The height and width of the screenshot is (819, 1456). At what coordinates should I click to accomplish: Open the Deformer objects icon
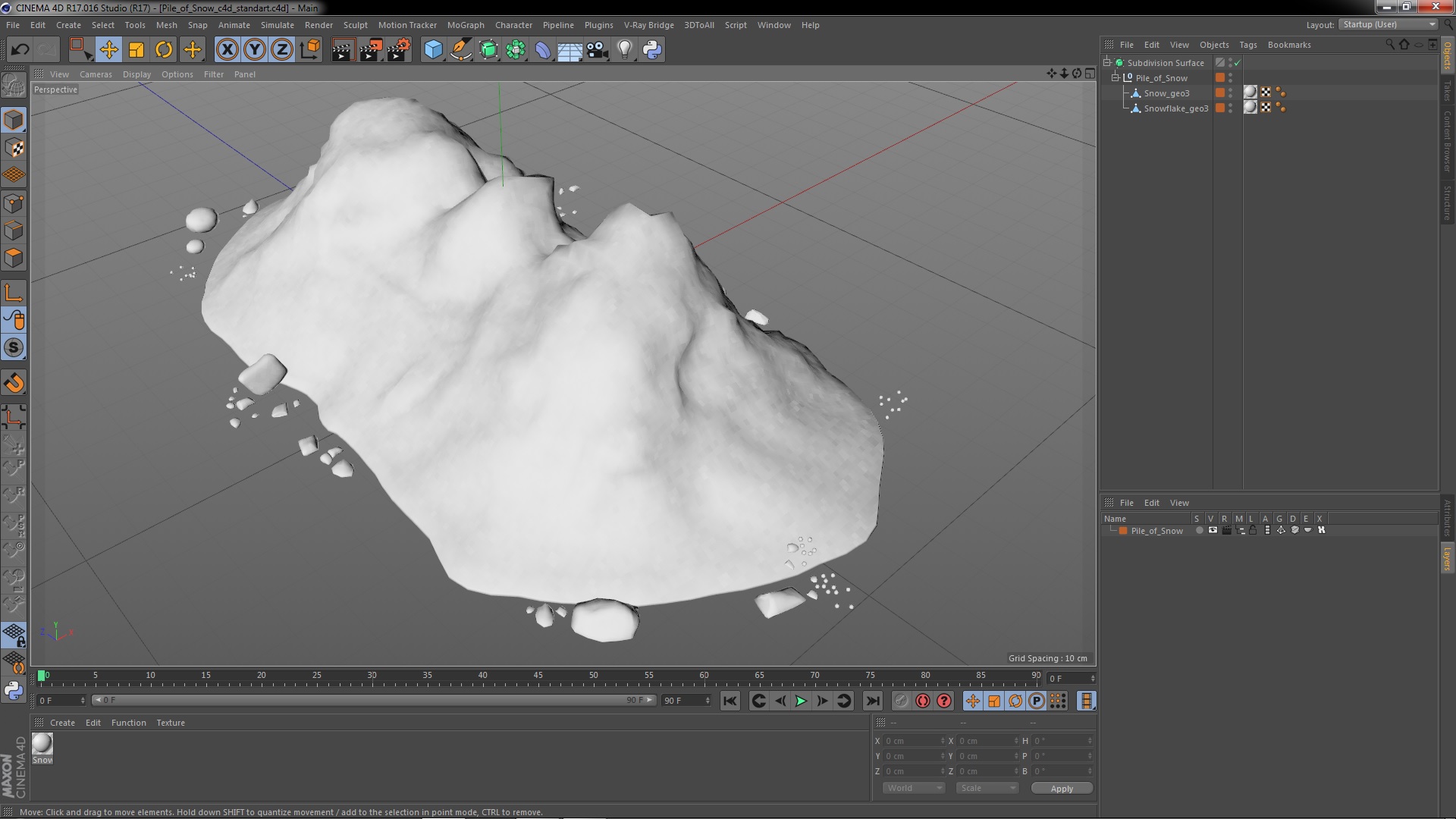pos(543,50)
